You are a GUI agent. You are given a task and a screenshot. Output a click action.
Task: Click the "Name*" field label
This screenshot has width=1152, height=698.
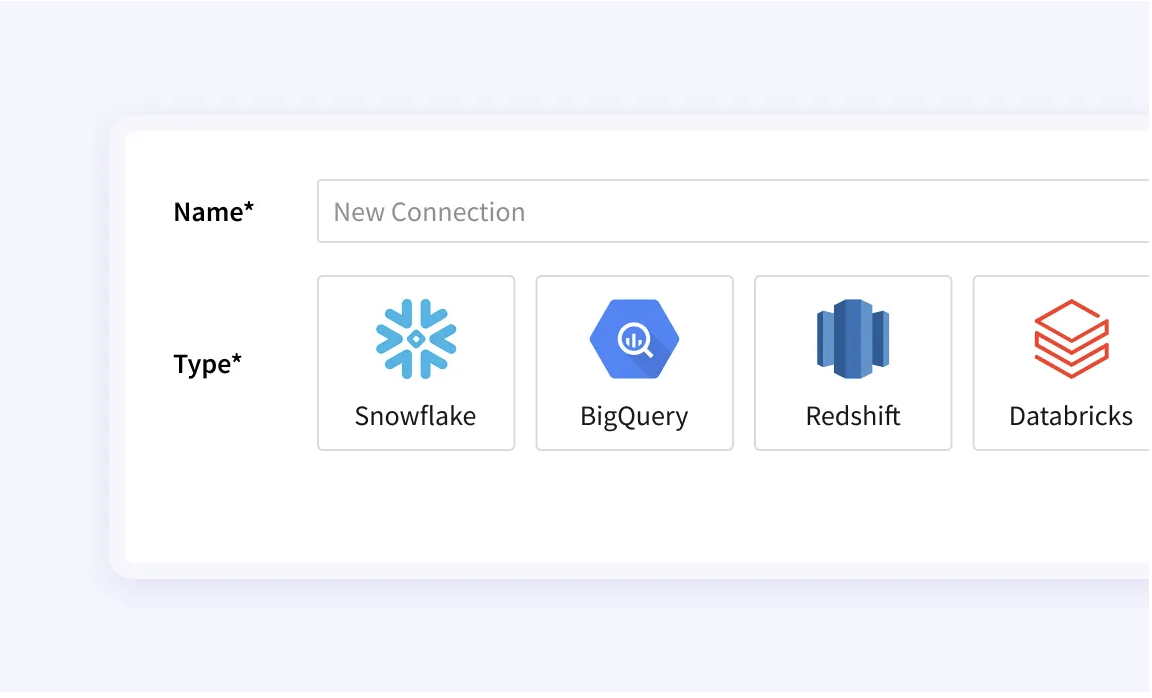(214, 212)
